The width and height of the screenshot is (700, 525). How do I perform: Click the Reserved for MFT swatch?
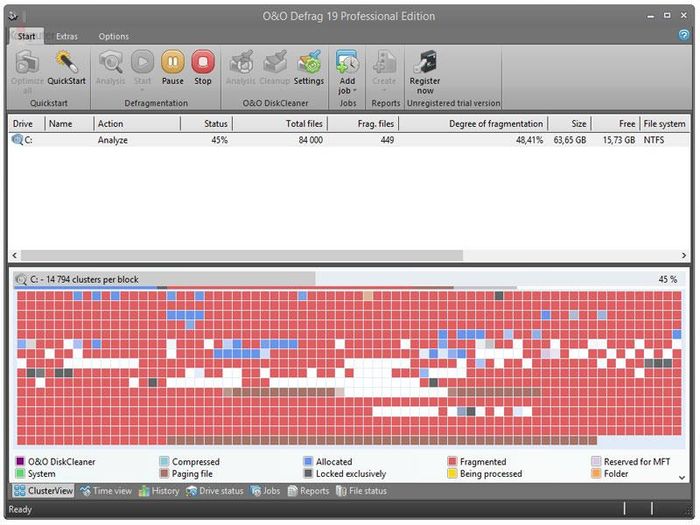tap(596, 461)
